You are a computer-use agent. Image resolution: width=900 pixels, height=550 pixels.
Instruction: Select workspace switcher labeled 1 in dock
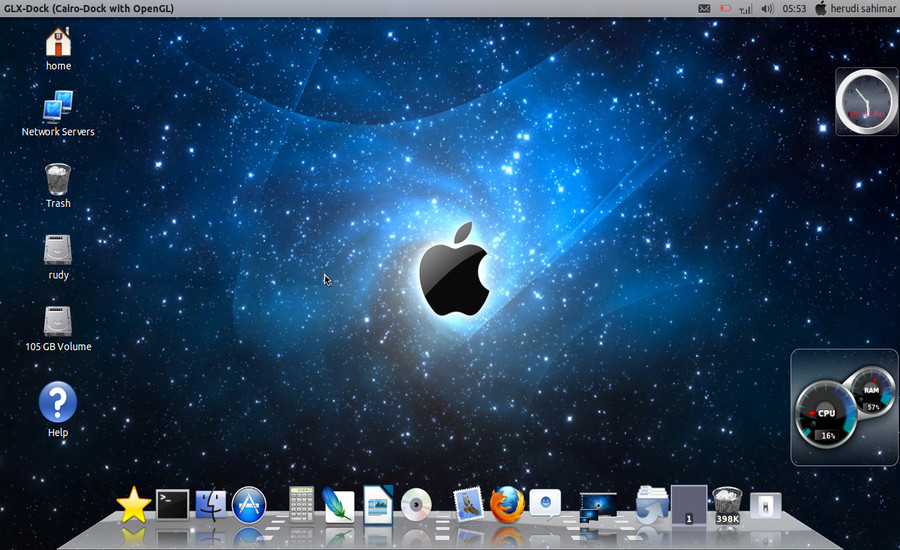click(x=689, y=505)
